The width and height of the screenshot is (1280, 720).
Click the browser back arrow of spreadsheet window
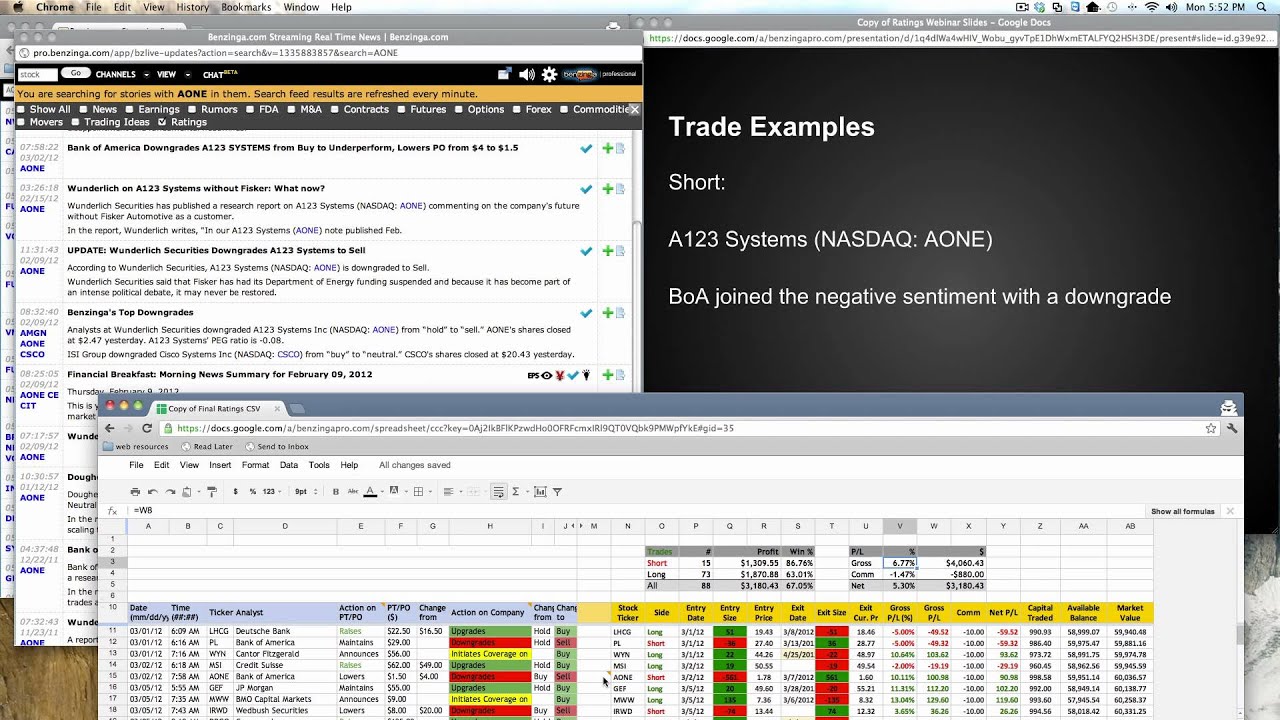(111, 428)
